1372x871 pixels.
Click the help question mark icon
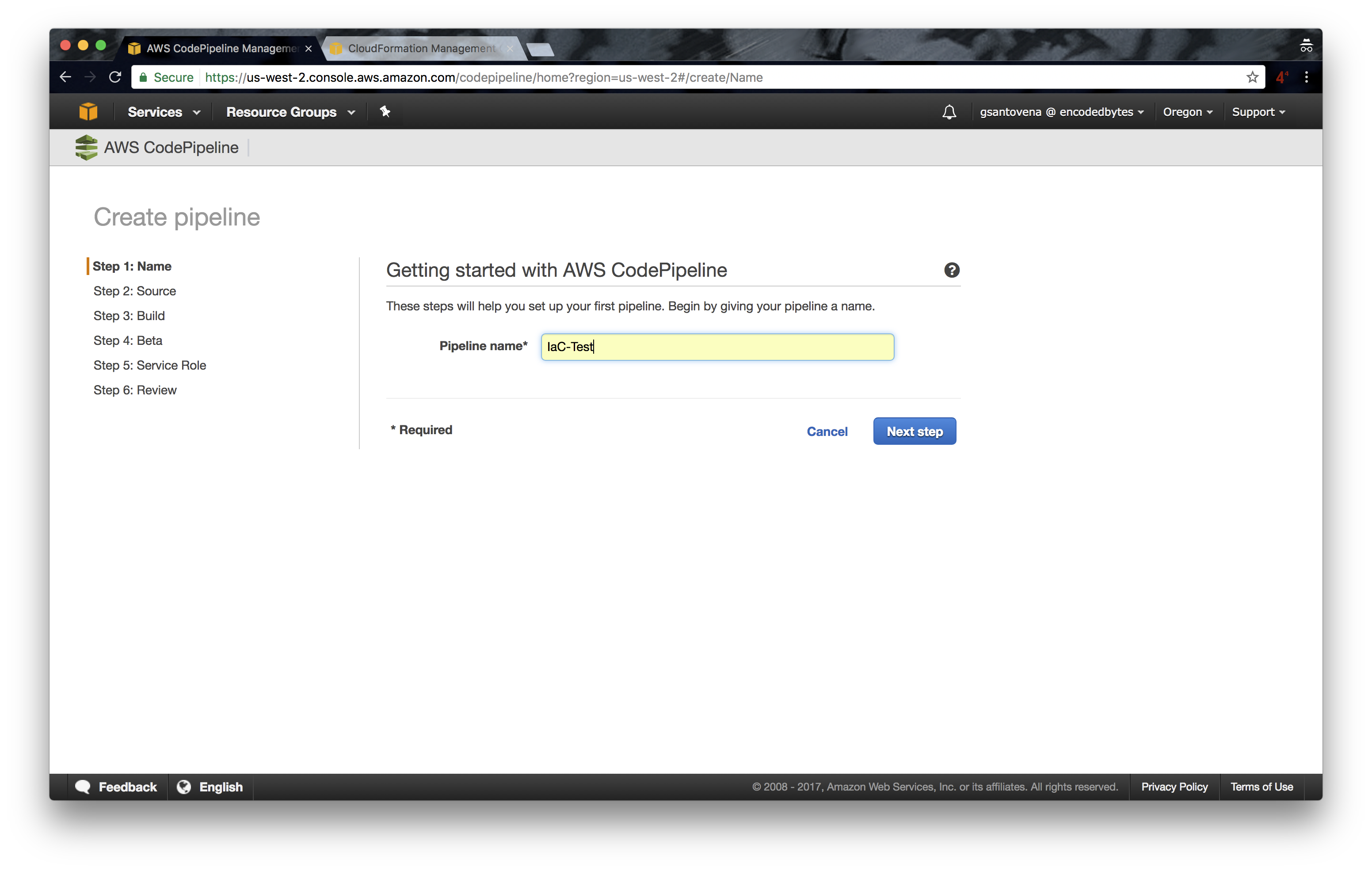(952, 270)
